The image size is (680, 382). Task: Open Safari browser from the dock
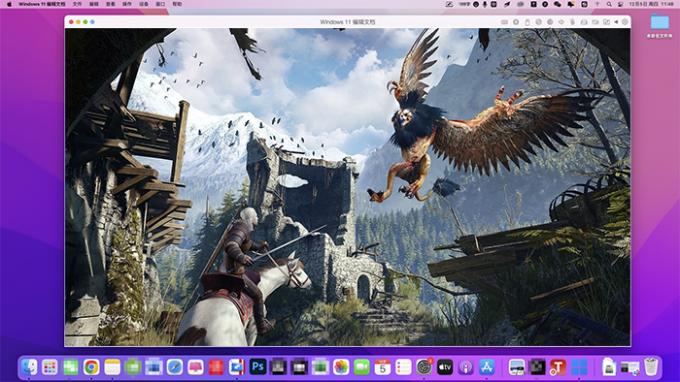click(x=174, y=367)
